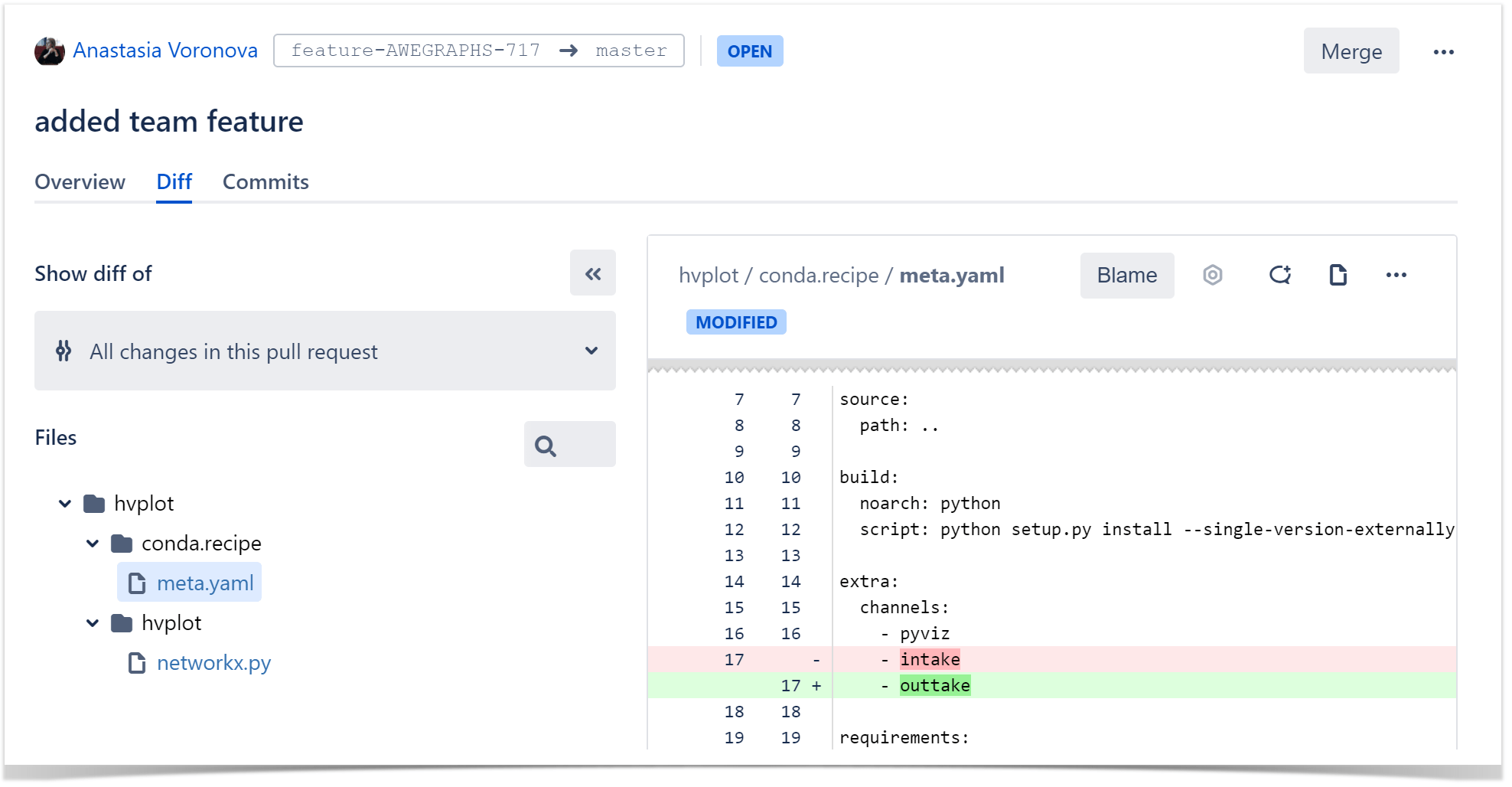
Task: Click the branch arrow between feature and master
Action: pyautogui.click(x=568, y=51)
